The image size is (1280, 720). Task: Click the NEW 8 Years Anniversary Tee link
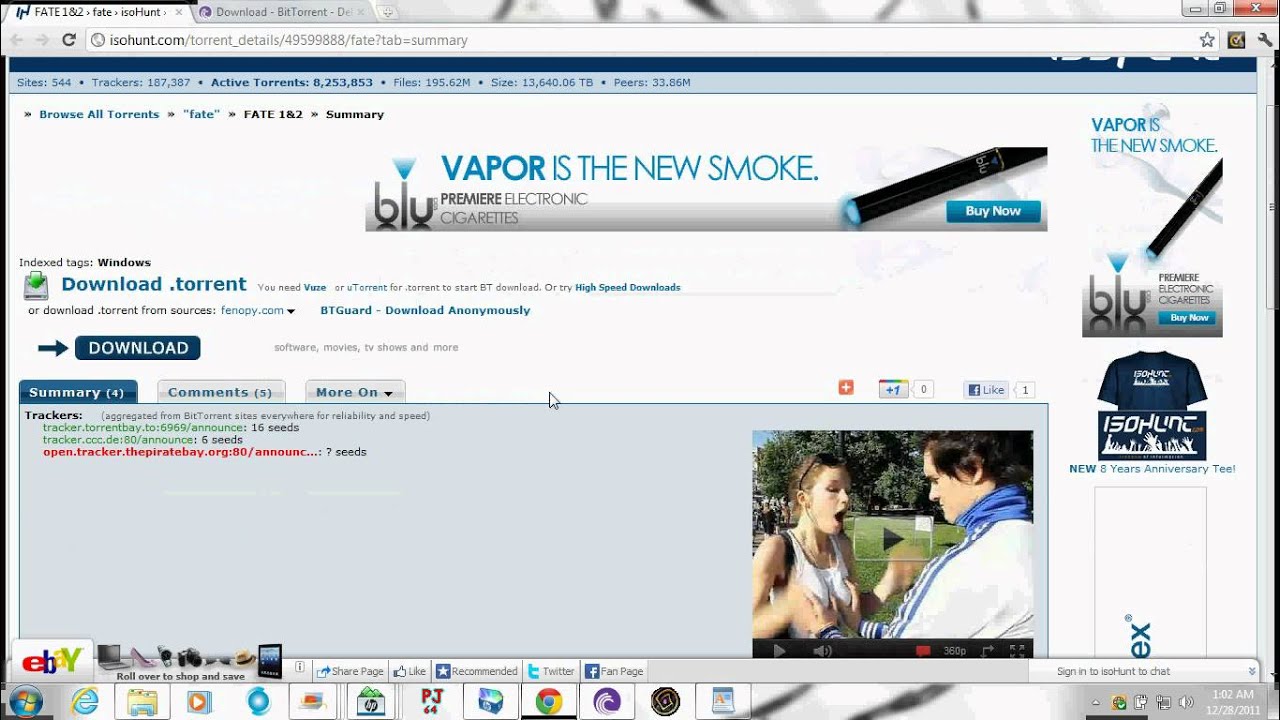pos(1152,468)
